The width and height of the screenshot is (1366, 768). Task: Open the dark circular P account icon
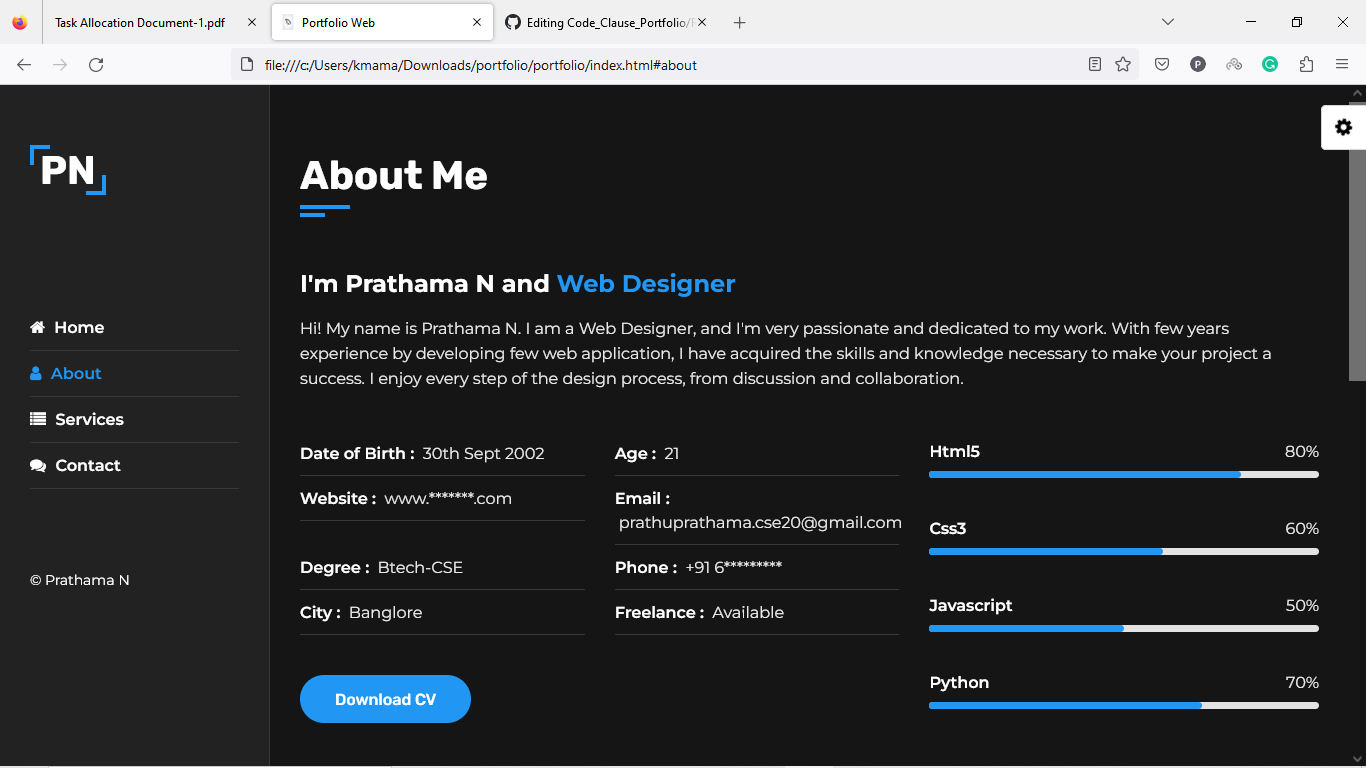tap(1198, 65)
